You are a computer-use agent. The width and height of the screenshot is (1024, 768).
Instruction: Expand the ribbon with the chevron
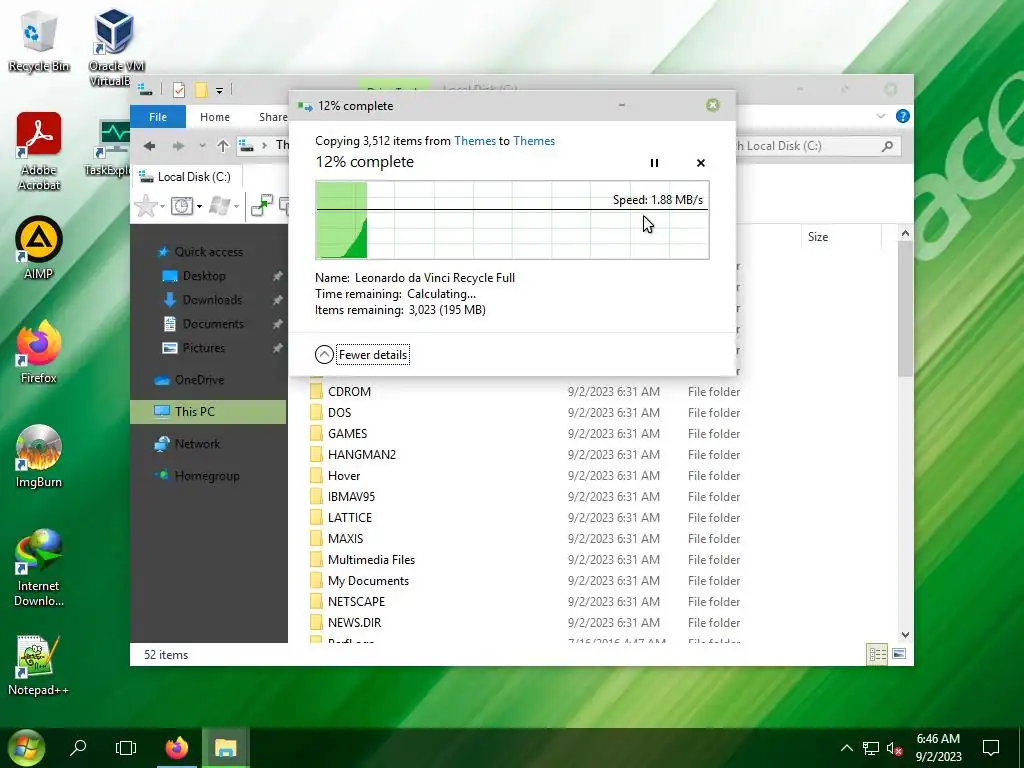pyautogui.click(x=881, y=116)
